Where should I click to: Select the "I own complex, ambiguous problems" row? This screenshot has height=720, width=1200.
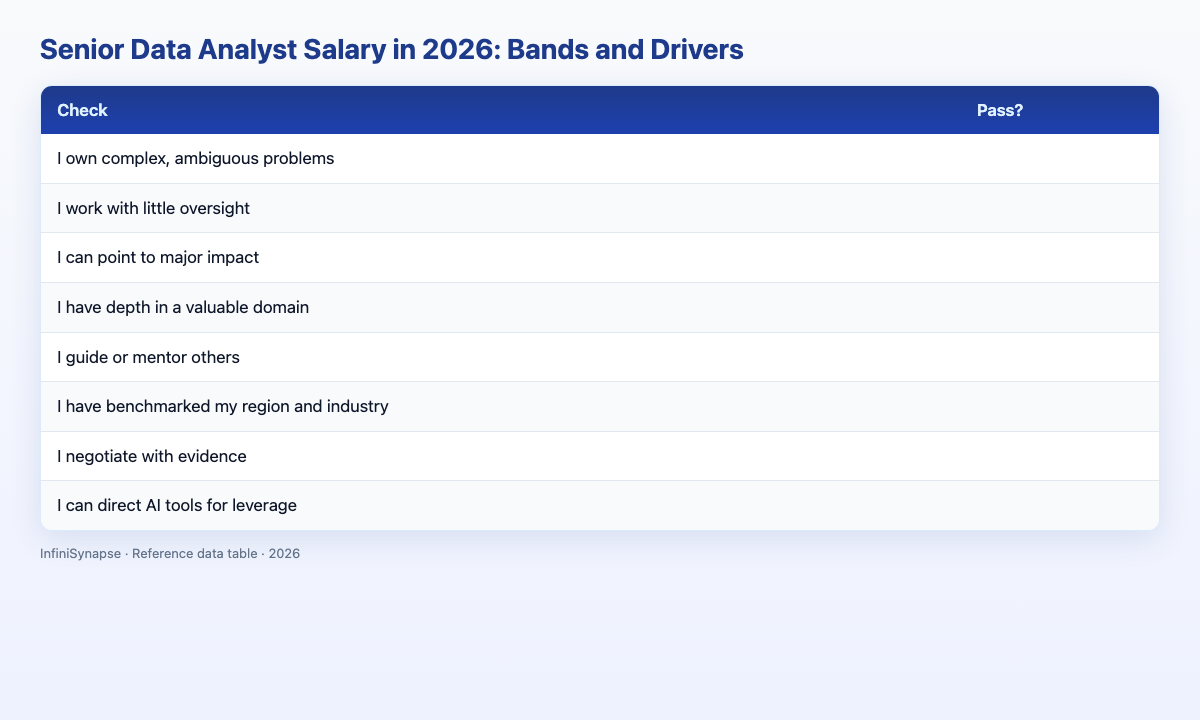(x=600, y=159)
